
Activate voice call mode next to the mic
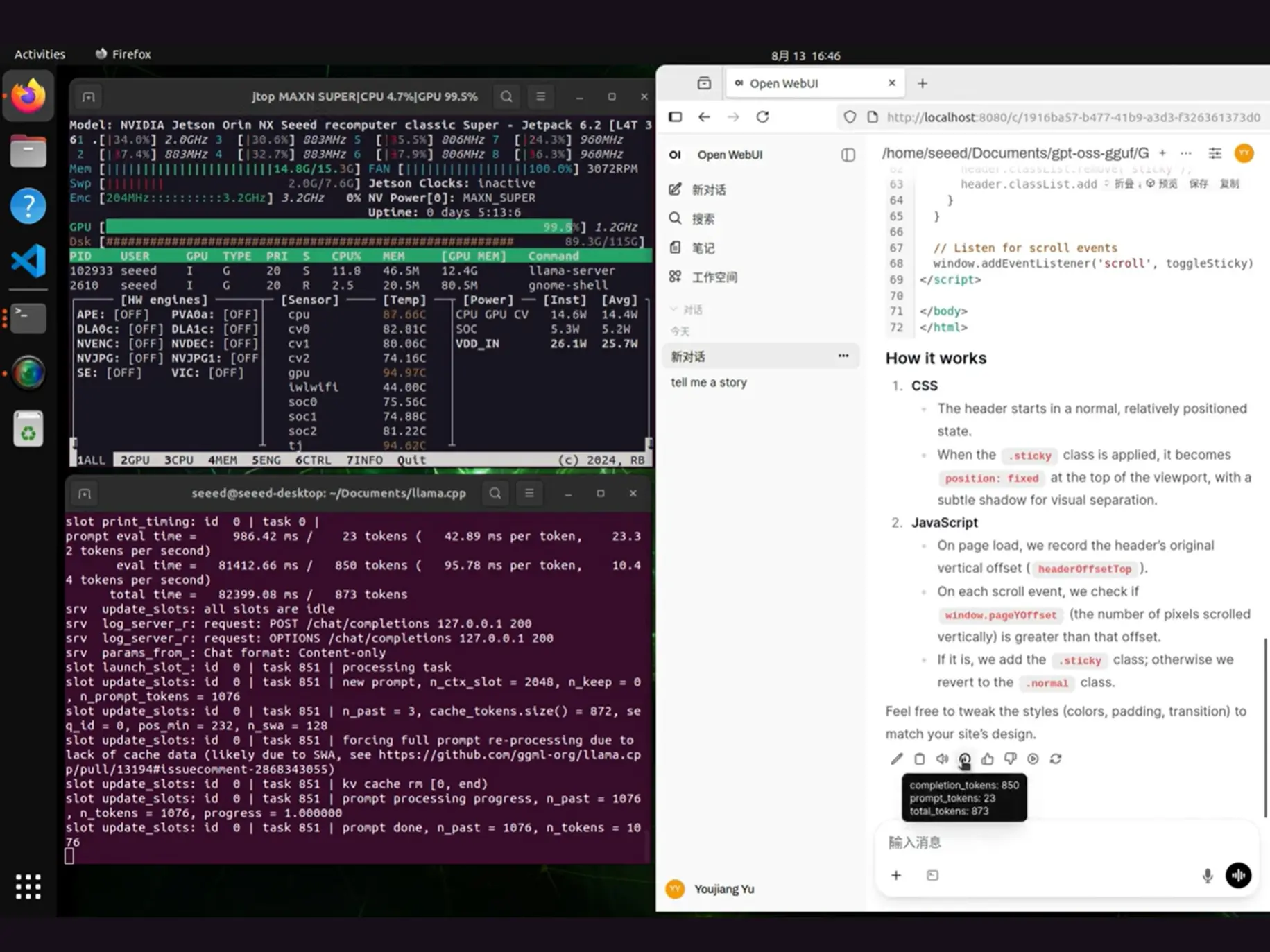(1238, 875)
